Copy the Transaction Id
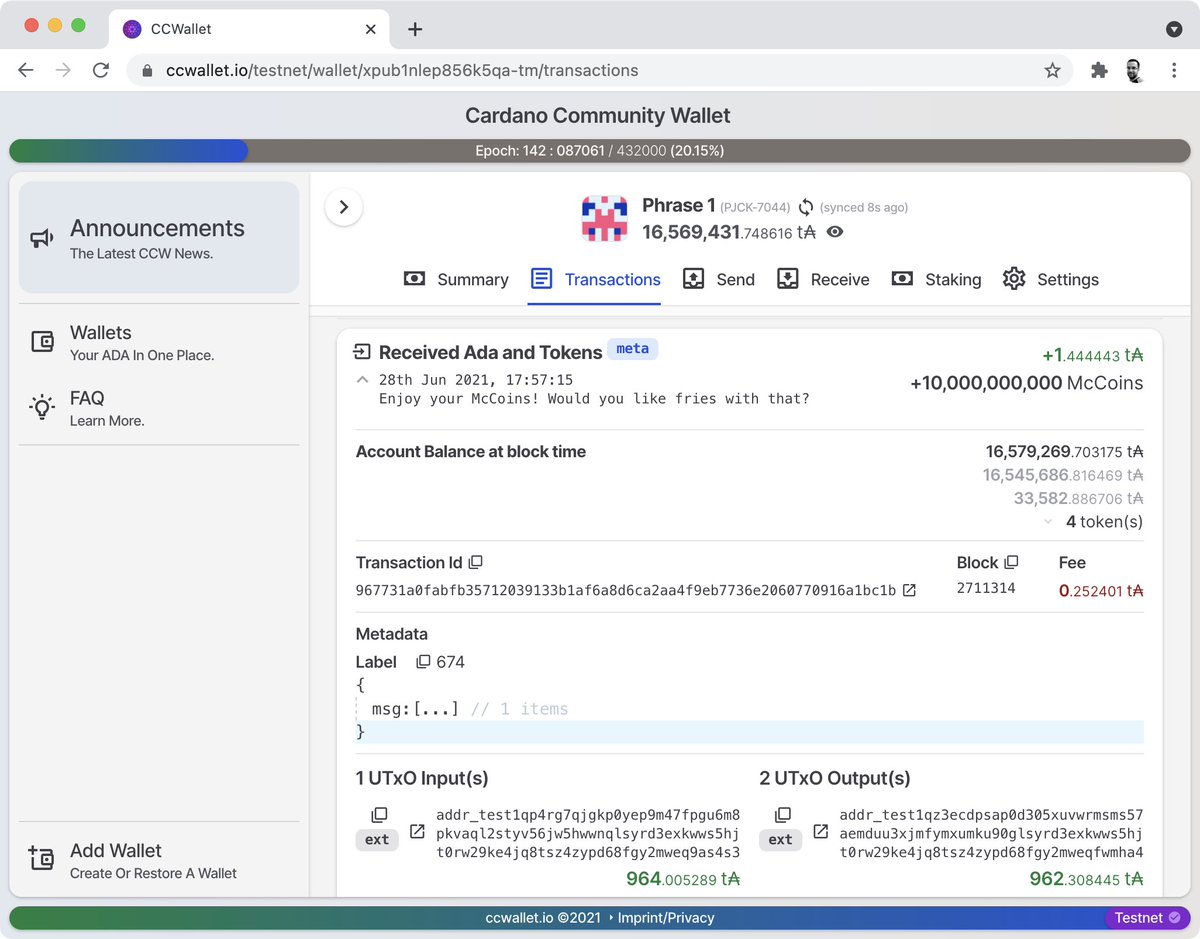The image size is (1200, 939). [476, 563]
